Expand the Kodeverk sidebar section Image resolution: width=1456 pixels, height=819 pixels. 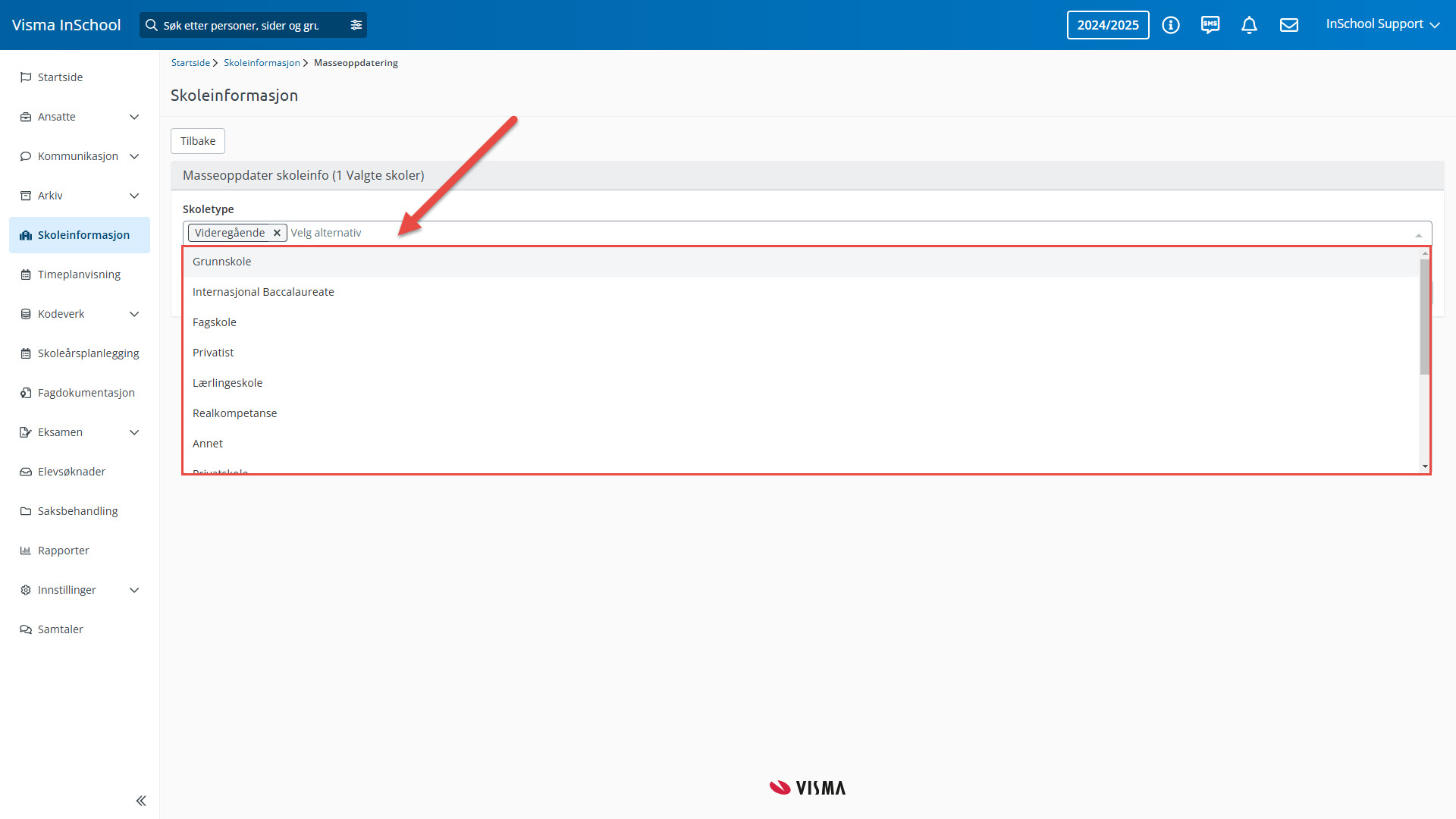[x=134, y=314]
